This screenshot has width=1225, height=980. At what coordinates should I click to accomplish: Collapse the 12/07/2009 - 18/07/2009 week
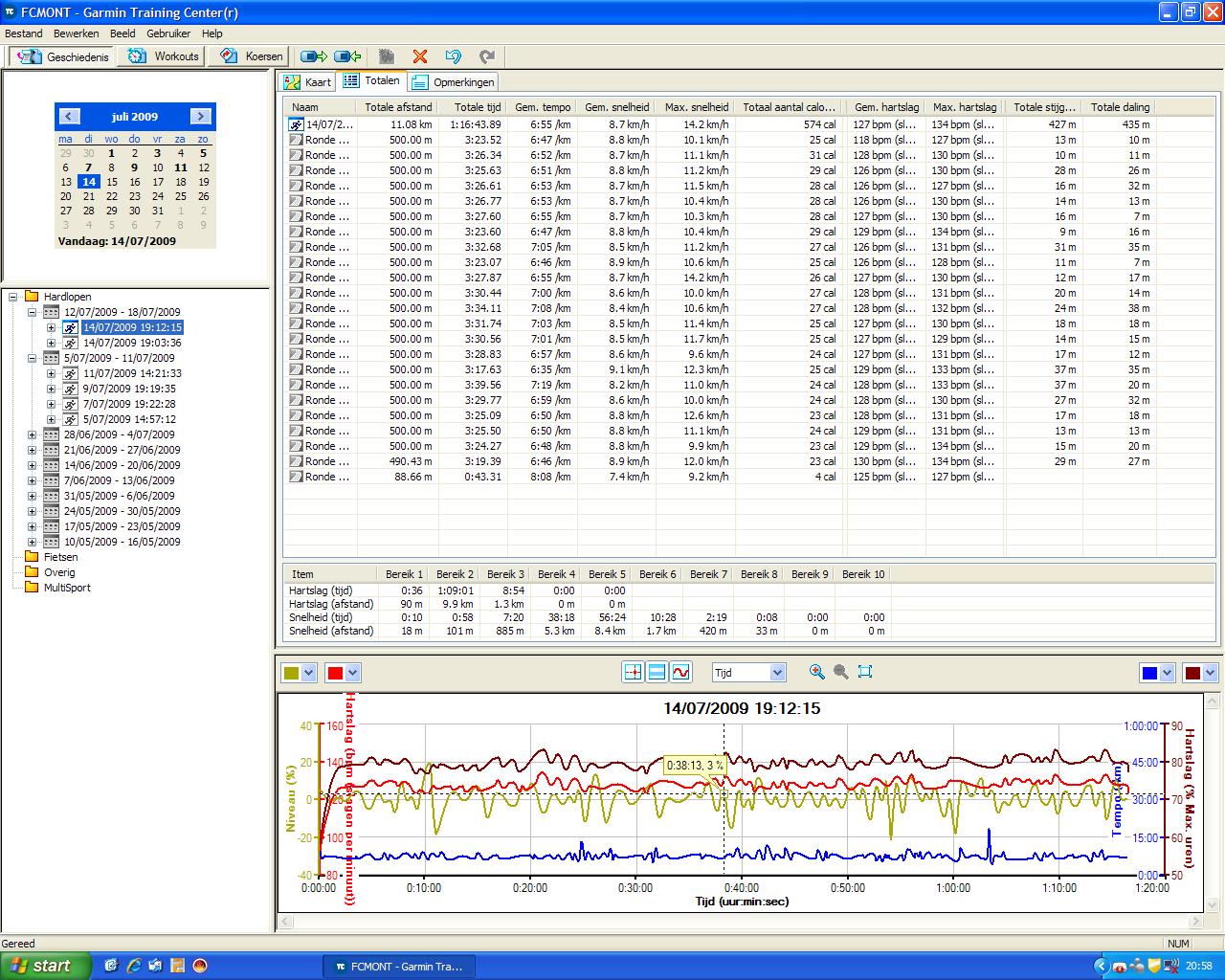coord(32,312)
